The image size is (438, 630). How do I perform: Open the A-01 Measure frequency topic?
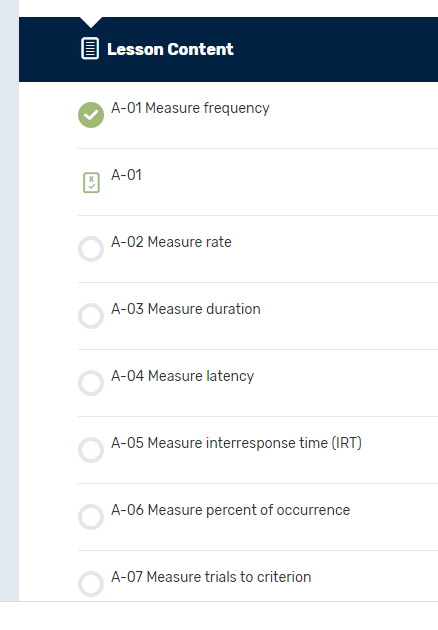pos(190,108)
